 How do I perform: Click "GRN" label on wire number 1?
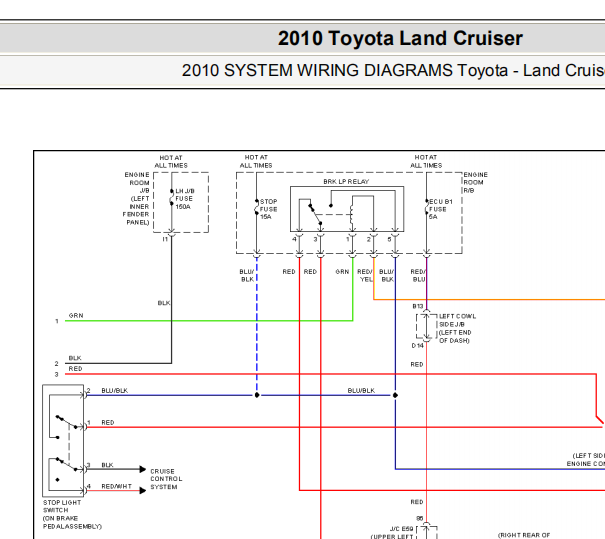(76, 316)
